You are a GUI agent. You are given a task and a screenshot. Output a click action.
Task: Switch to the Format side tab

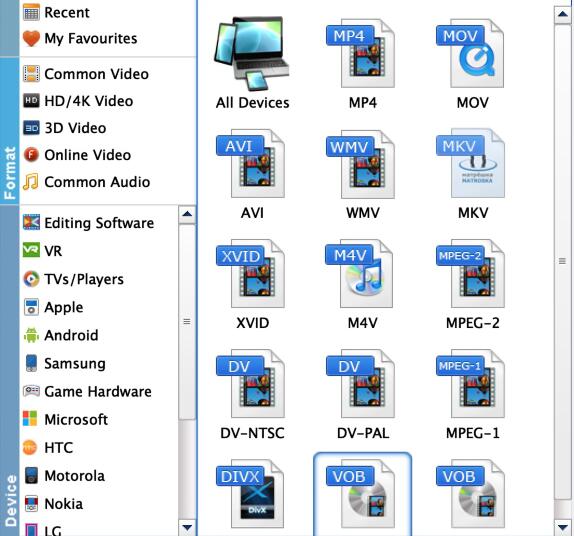(10, 130)
